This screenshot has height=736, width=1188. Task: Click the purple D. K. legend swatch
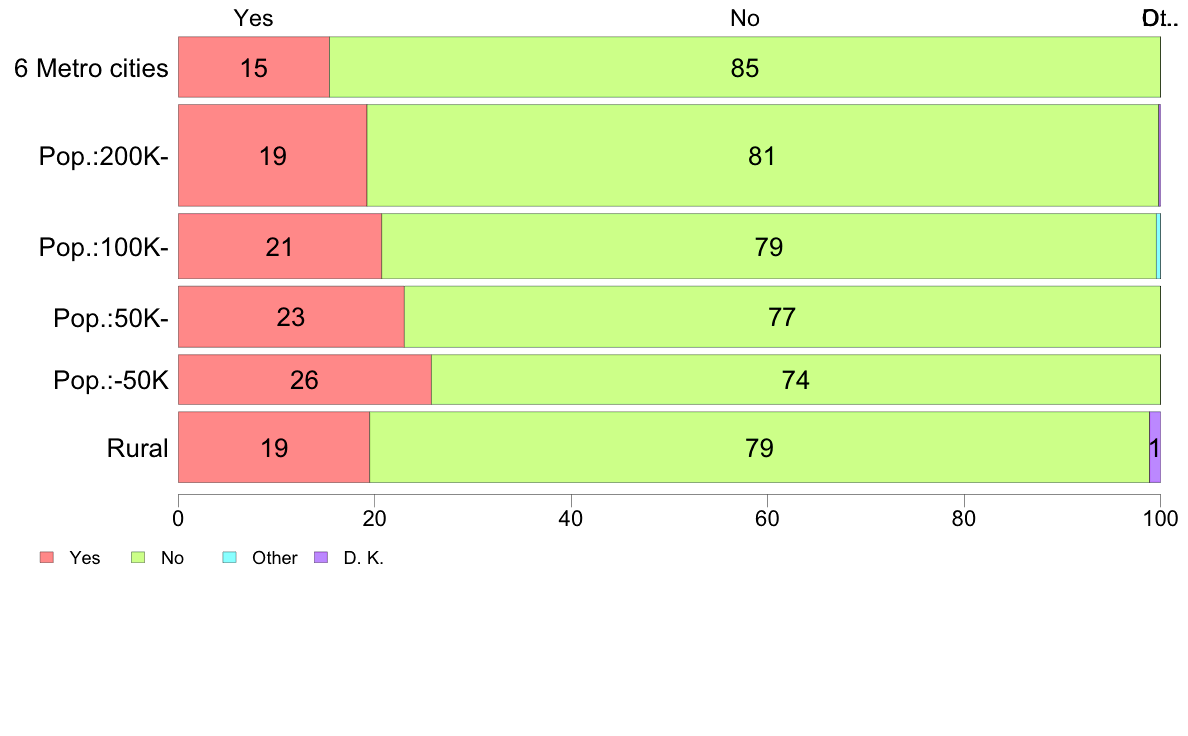tap(321, 557)
